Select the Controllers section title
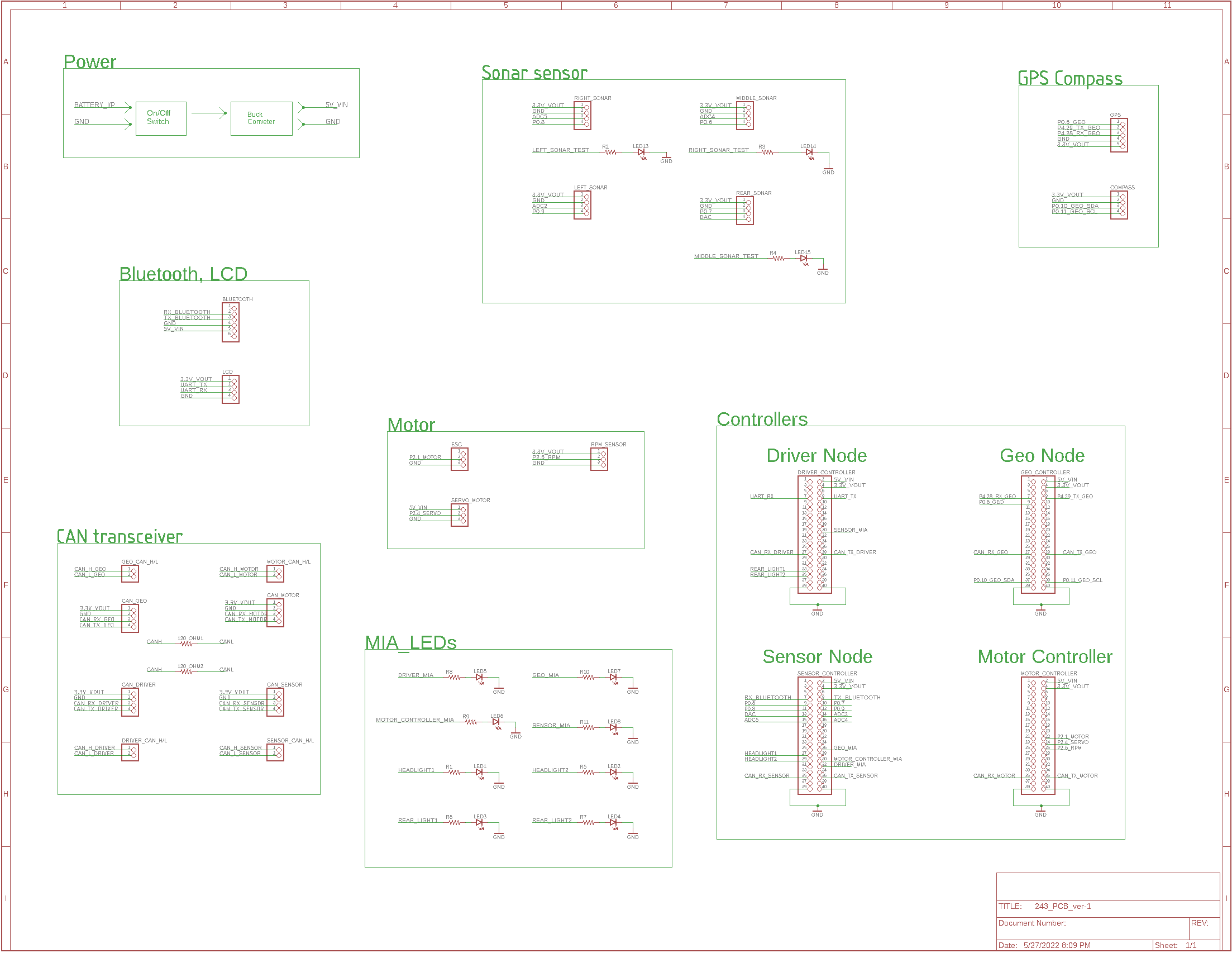Viewport: 1232px width, 953px height. click(762, 419)
